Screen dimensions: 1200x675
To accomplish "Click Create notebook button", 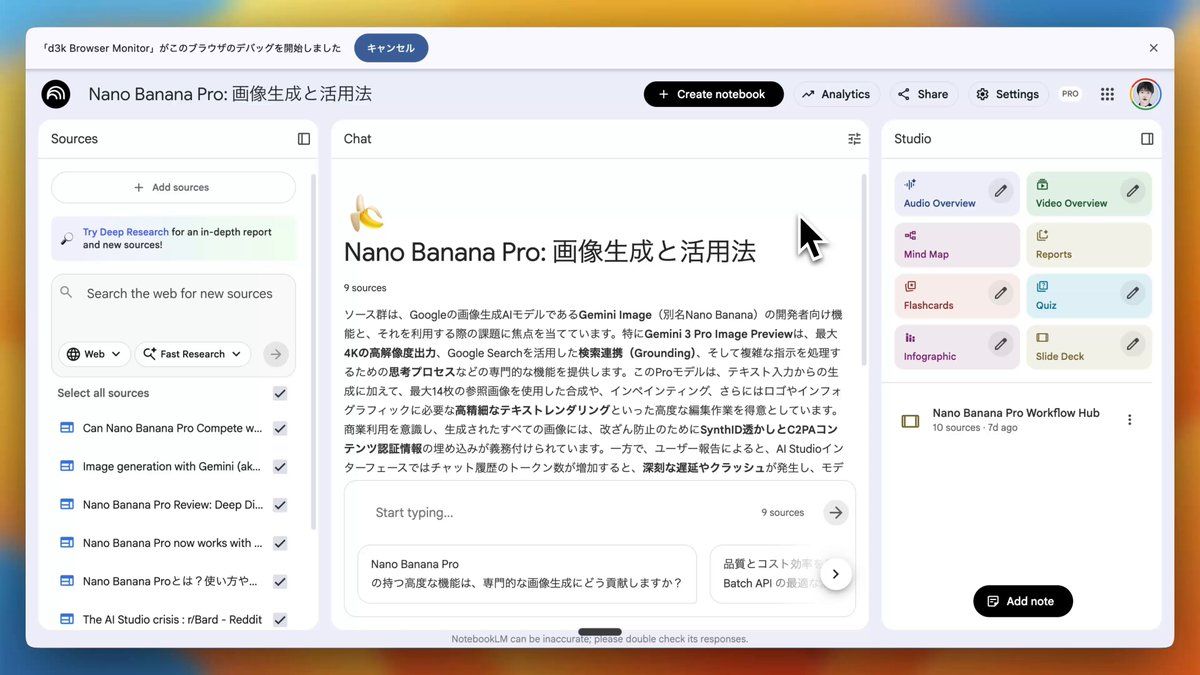I will (x=713, y=94).
